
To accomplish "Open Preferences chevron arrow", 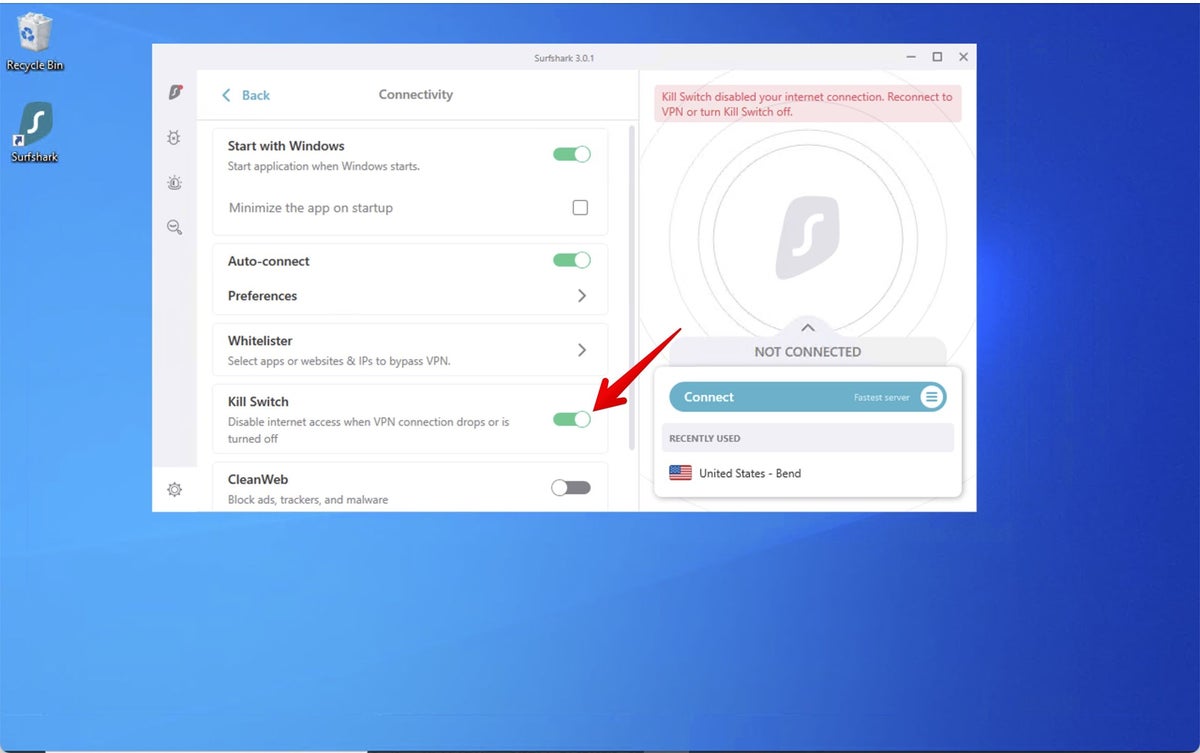I will (582, 296).
